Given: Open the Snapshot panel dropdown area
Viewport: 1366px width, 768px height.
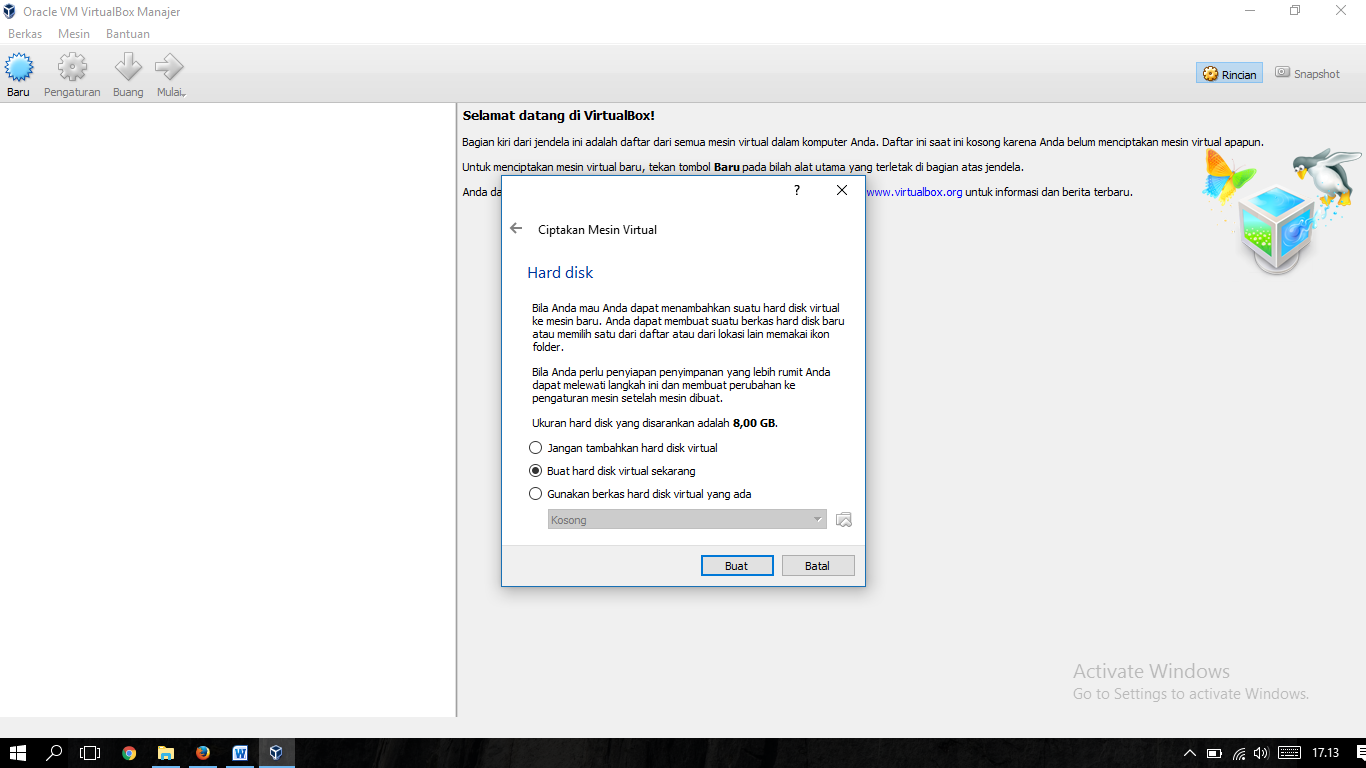Looking at the screenshot, I should click(1307, 73).
